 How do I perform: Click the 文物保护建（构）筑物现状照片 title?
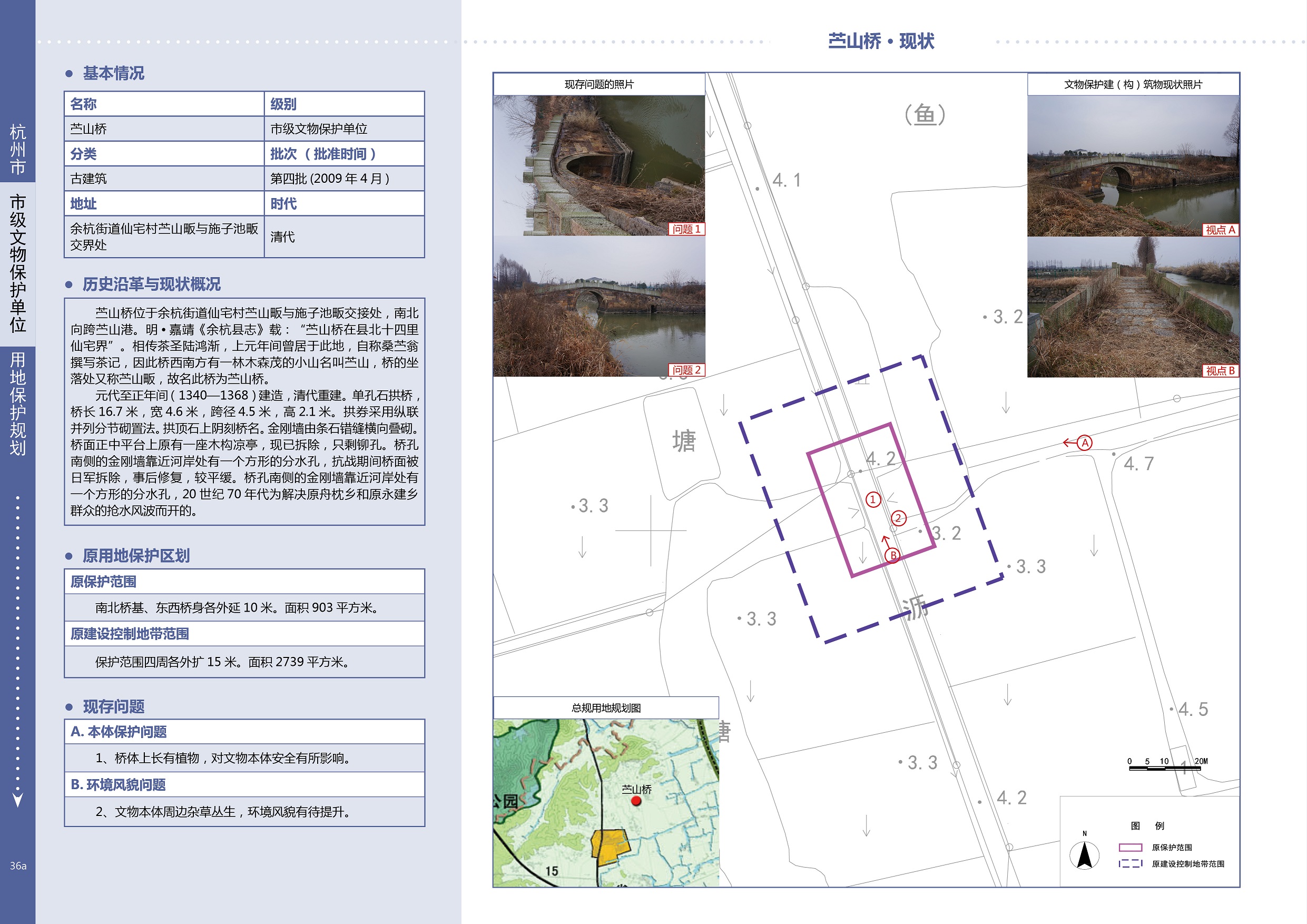tap(1133, 84)
